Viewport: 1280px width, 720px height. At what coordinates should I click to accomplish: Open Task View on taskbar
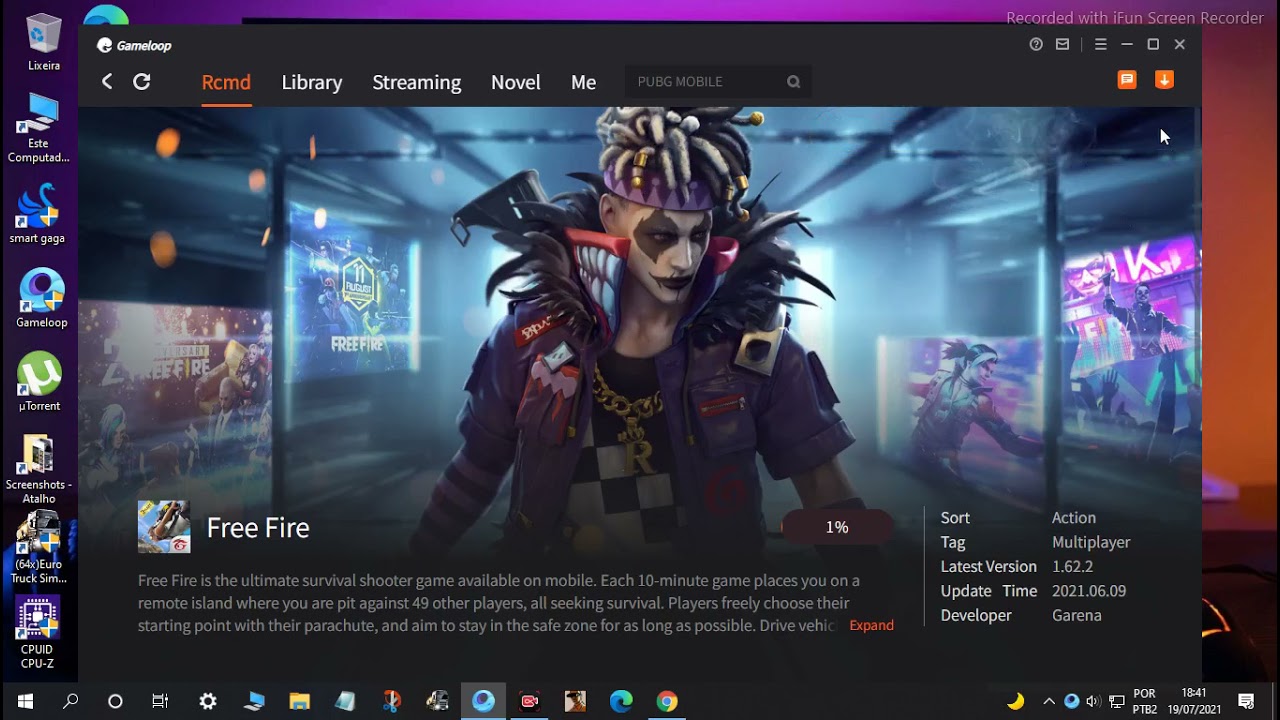160,701
